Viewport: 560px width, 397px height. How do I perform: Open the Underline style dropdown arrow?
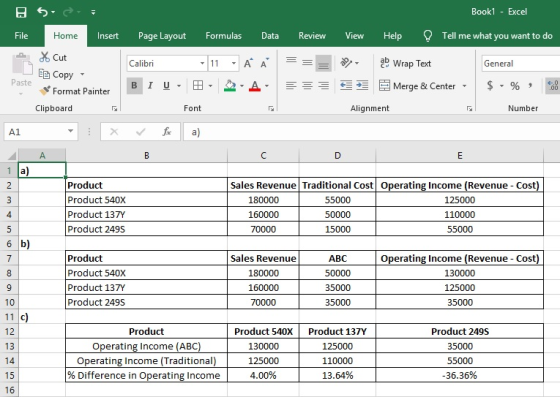click(x=179, y=86)
